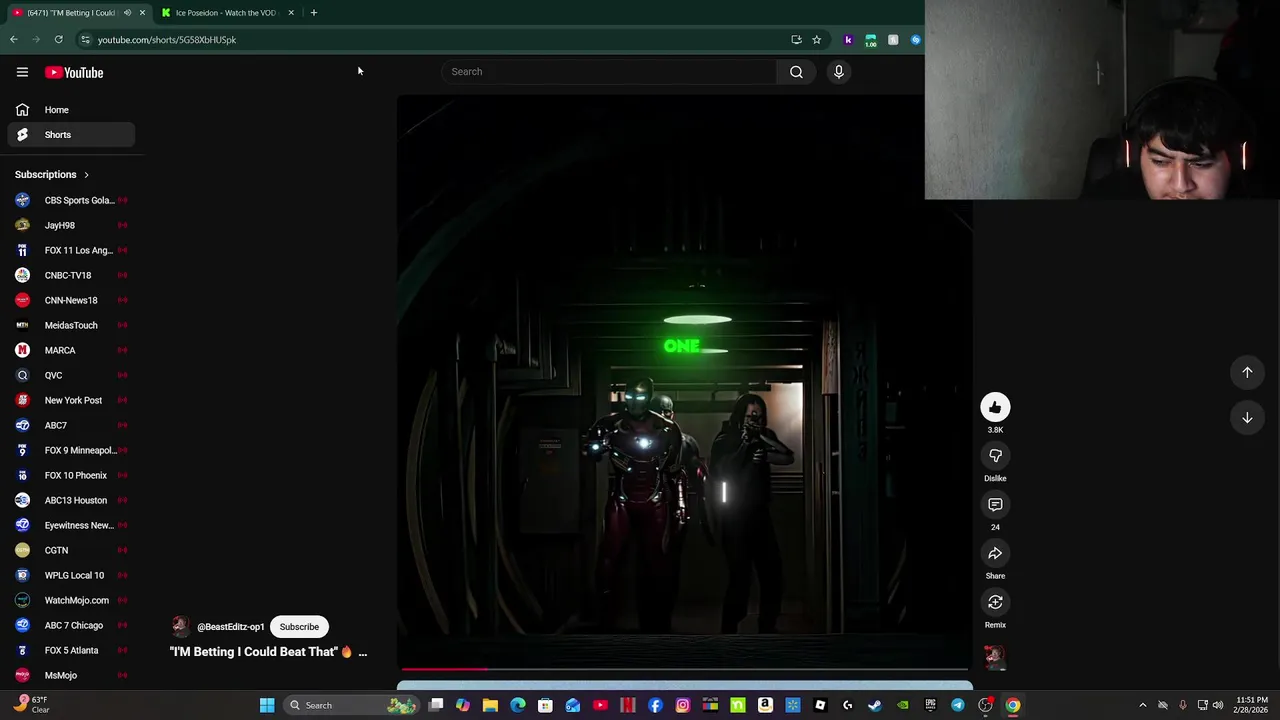Viewport: 1280px width, 720px height.
Task: Open ABC13 Houston channel
Action: coord(70,500)
